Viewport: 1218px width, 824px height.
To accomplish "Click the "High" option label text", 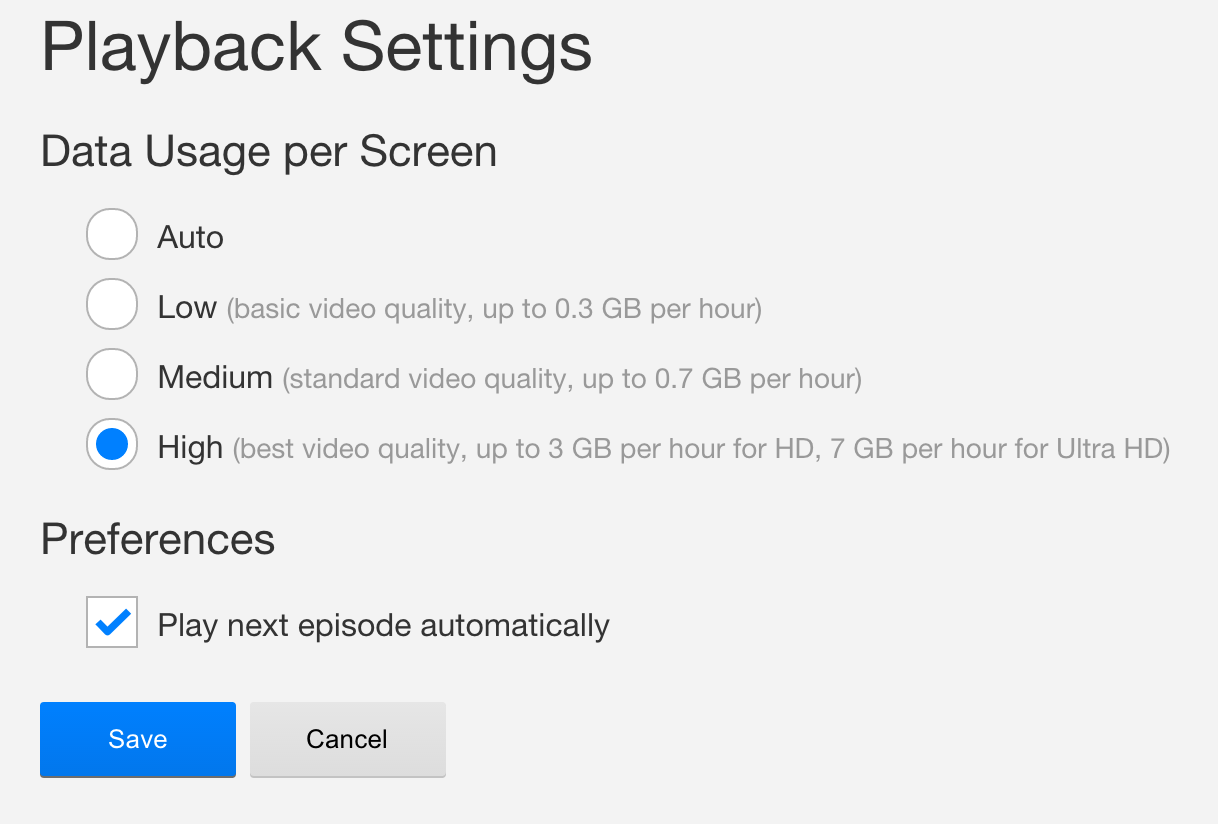I will tap(190, 447).
